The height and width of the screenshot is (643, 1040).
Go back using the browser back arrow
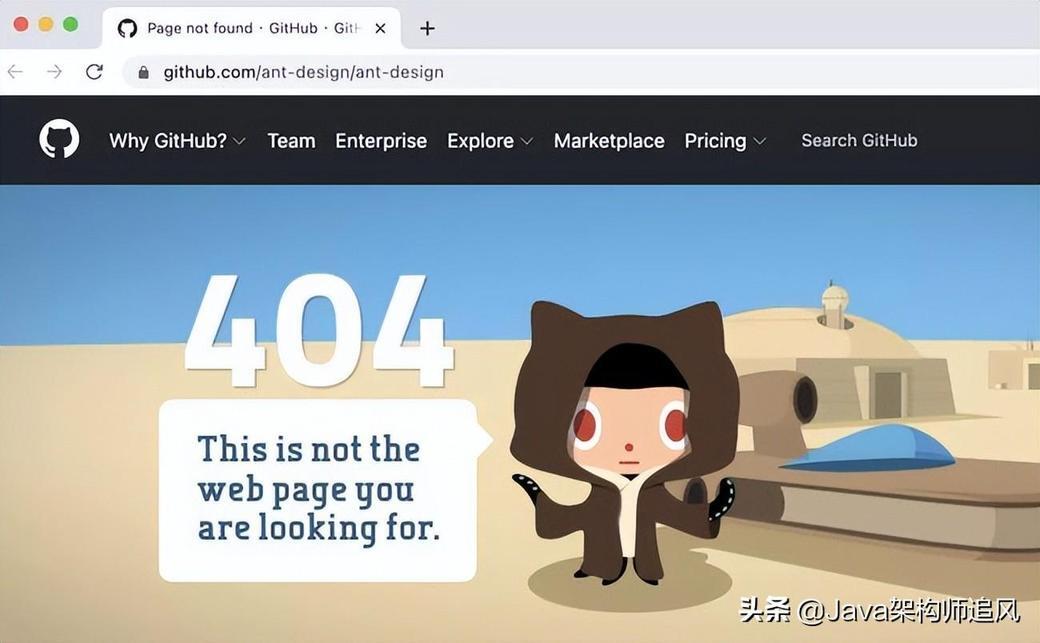point(15,72)
